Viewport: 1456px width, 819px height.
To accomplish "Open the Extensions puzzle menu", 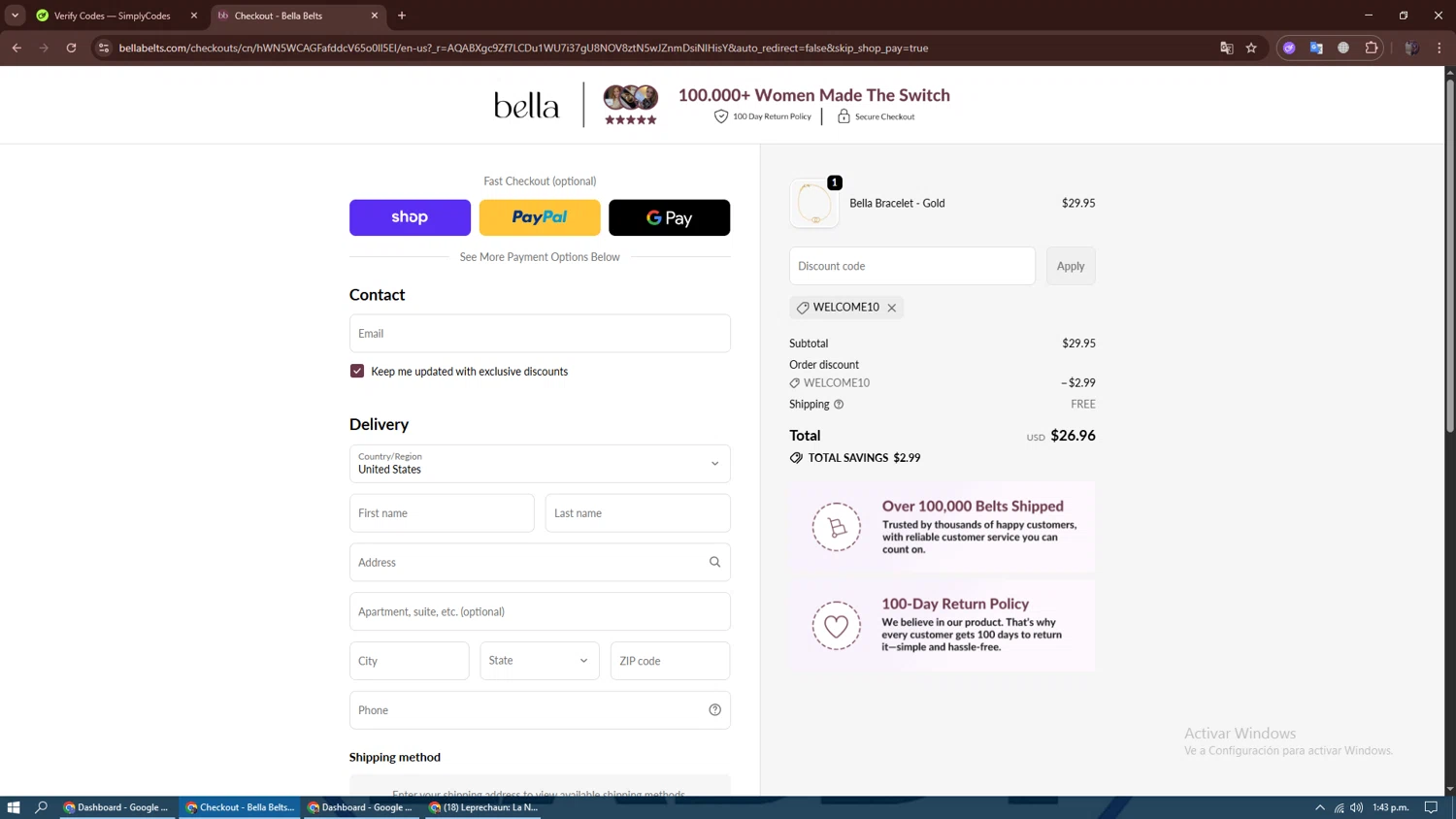I will (x=1372, y=48).
